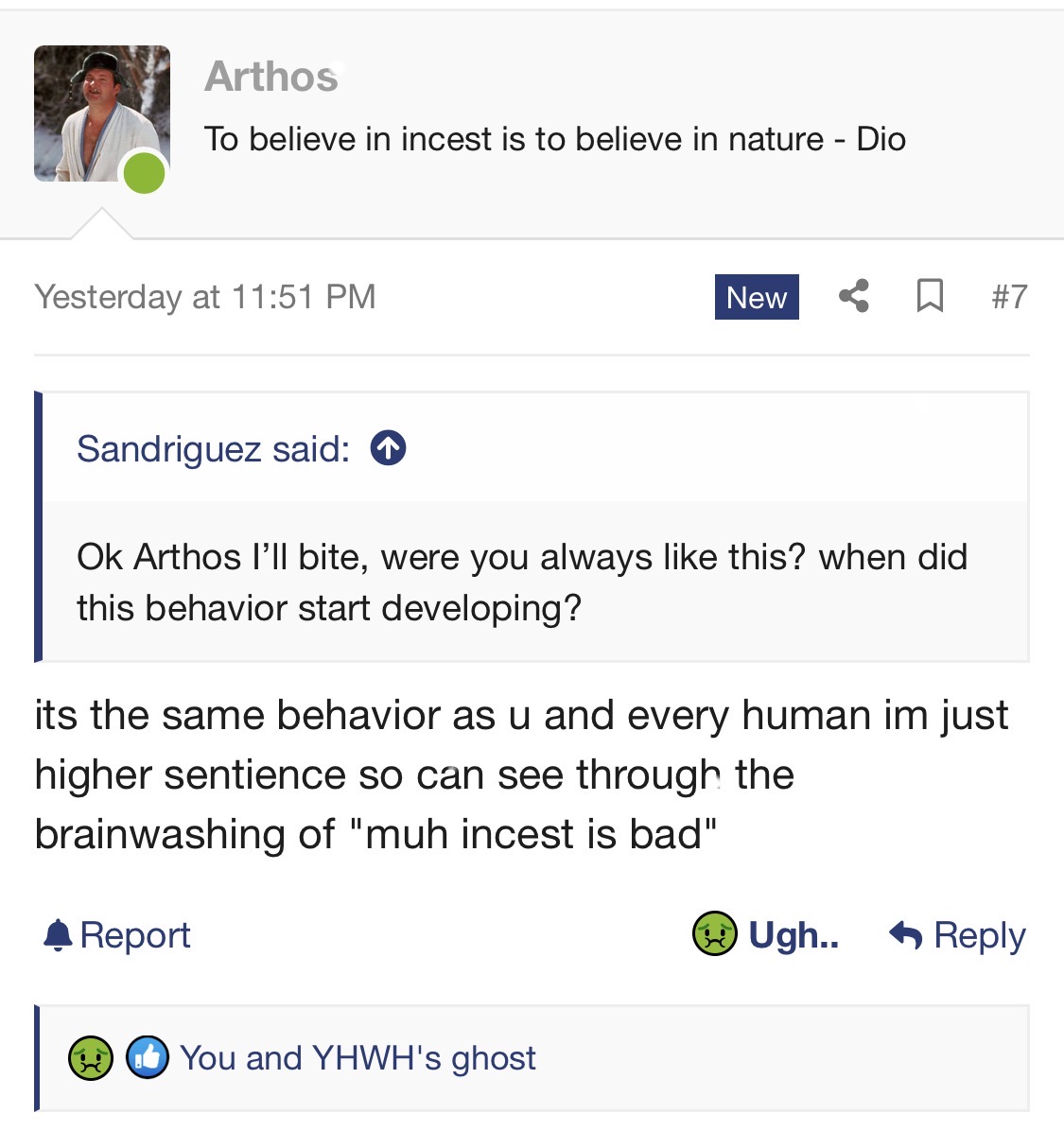Report this post using the bell icon
This screenshot has width=1064, height=1131.
pyautogui.click(x=58, y=935)
